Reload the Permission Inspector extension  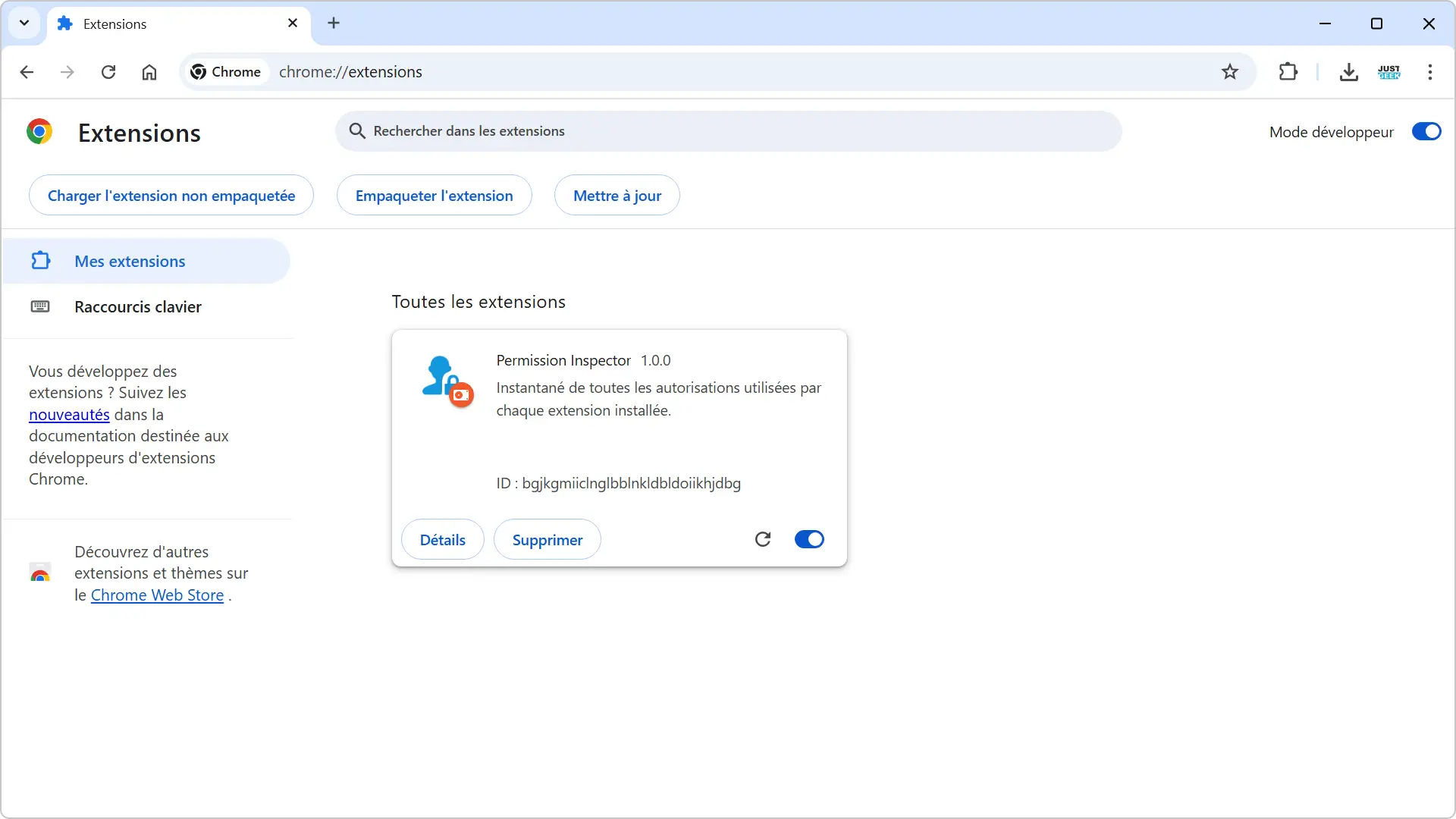[x=763, y=539]
